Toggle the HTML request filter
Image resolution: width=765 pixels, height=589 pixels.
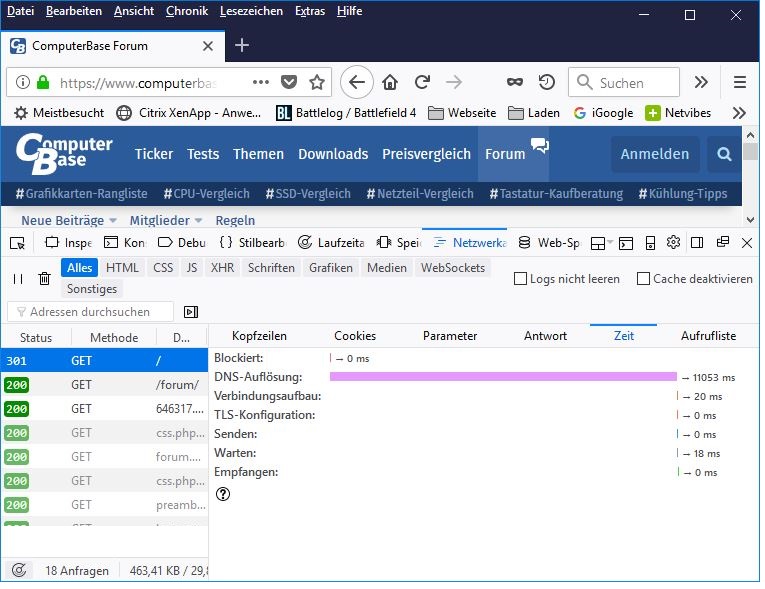(x=122, y=268)
